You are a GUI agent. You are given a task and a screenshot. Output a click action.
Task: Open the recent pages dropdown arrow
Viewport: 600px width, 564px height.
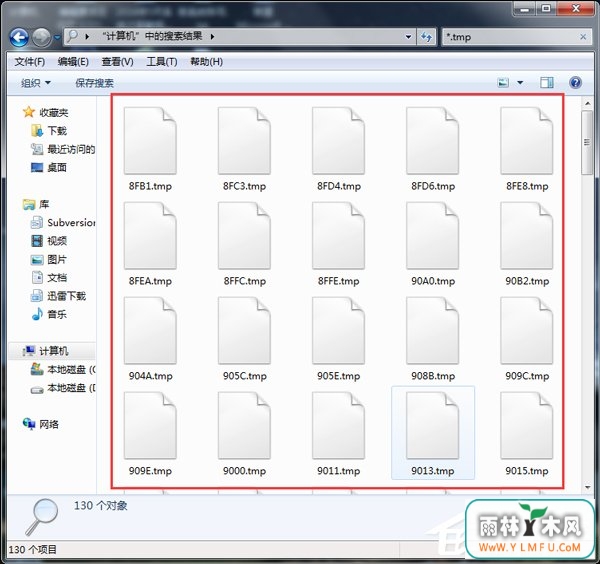point(57,37)
